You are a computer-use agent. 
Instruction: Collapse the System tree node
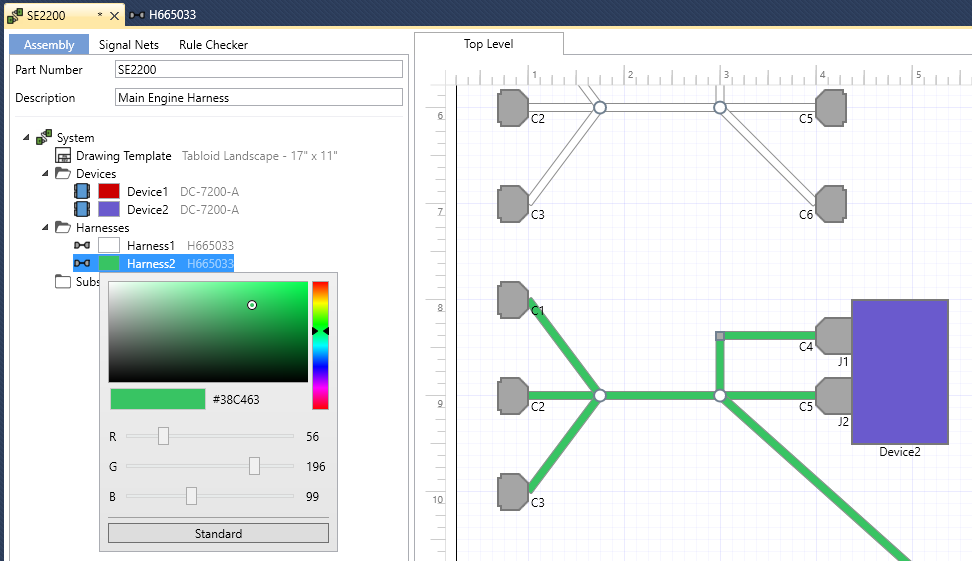pyautogui.click(x=26, y=138)
